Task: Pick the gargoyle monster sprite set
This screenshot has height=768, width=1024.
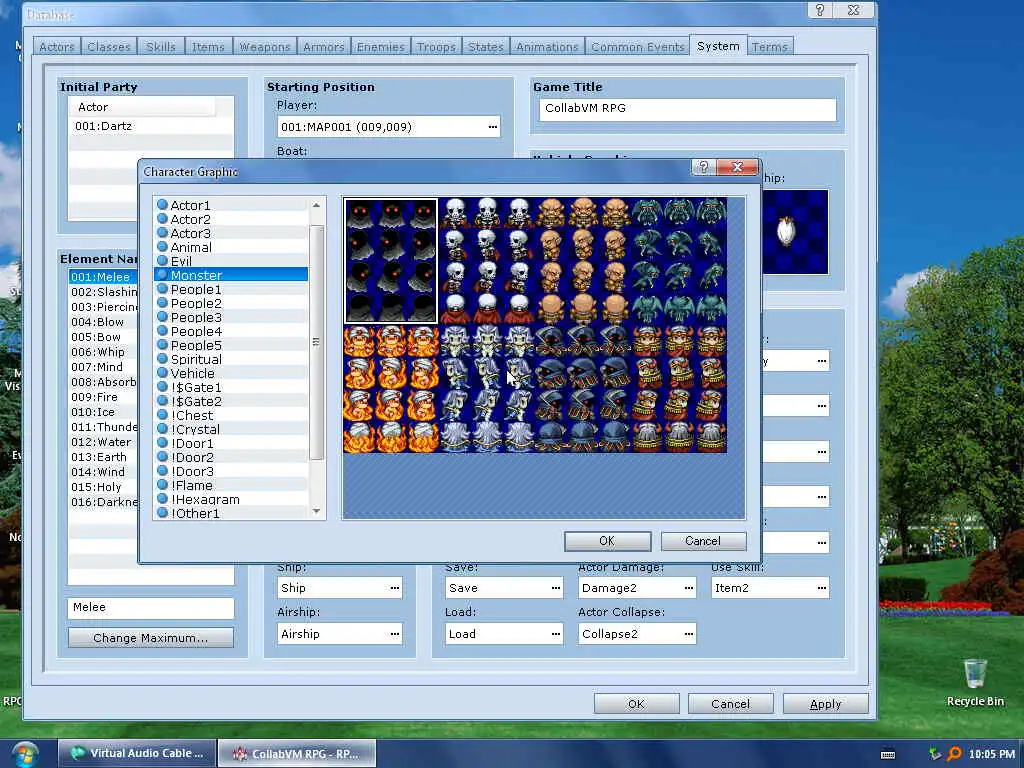Action: pyautogui.click(x=679, y=261)
